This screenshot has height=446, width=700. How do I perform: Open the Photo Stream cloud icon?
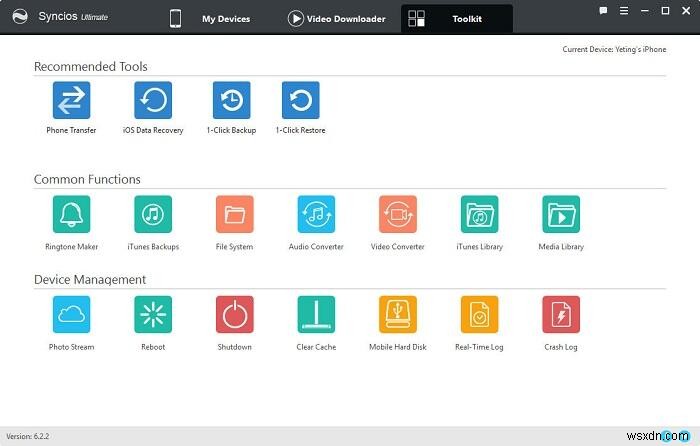[71, 314]
